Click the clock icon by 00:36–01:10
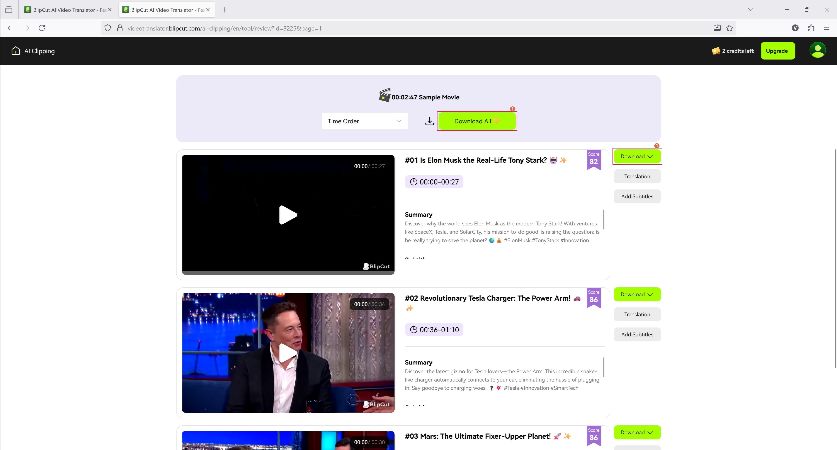The height and width of the screenshot is (450, 837). [x=413, y=329]
